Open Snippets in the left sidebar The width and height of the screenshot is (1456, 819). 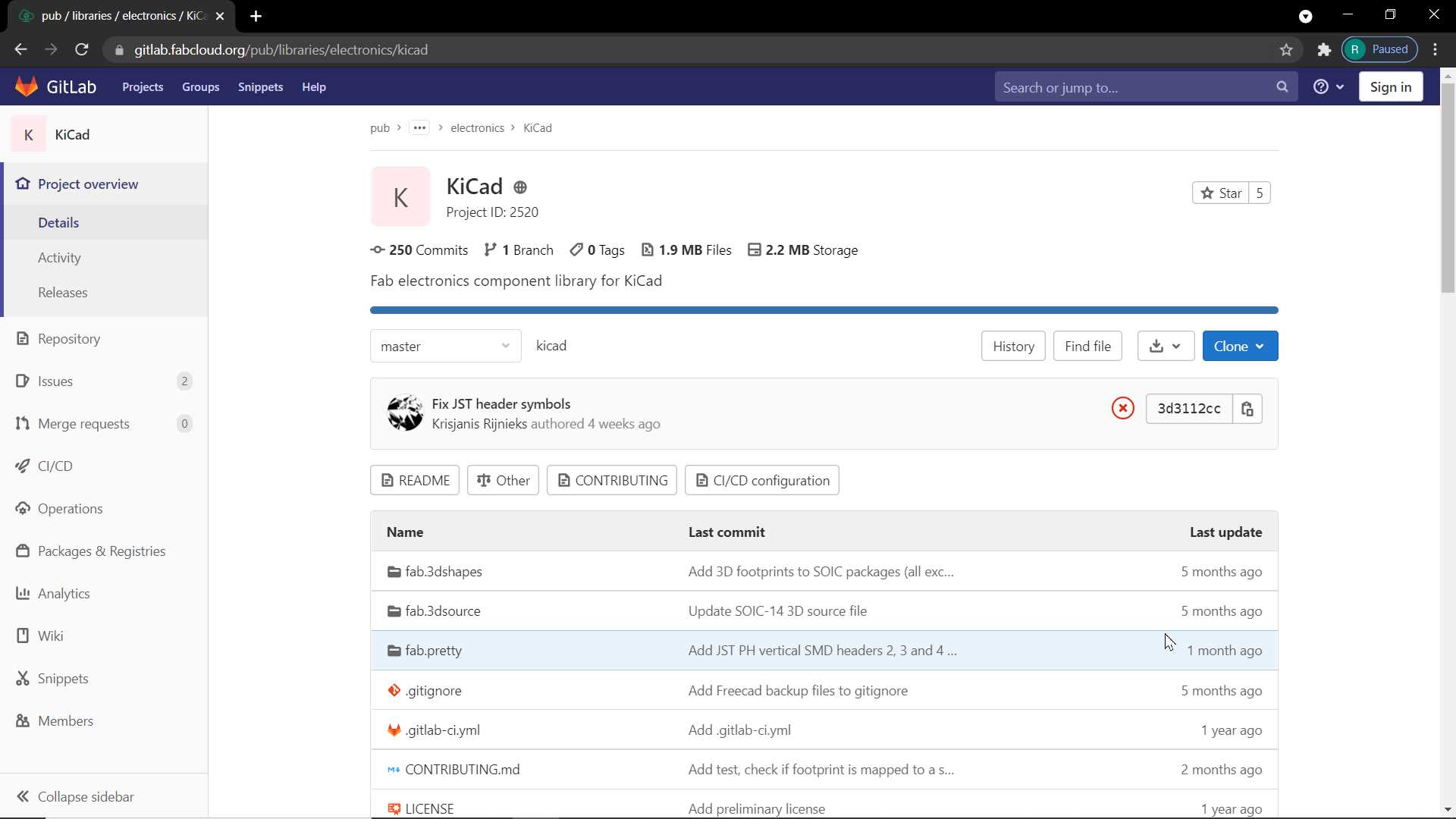click(x=104, y=679)
